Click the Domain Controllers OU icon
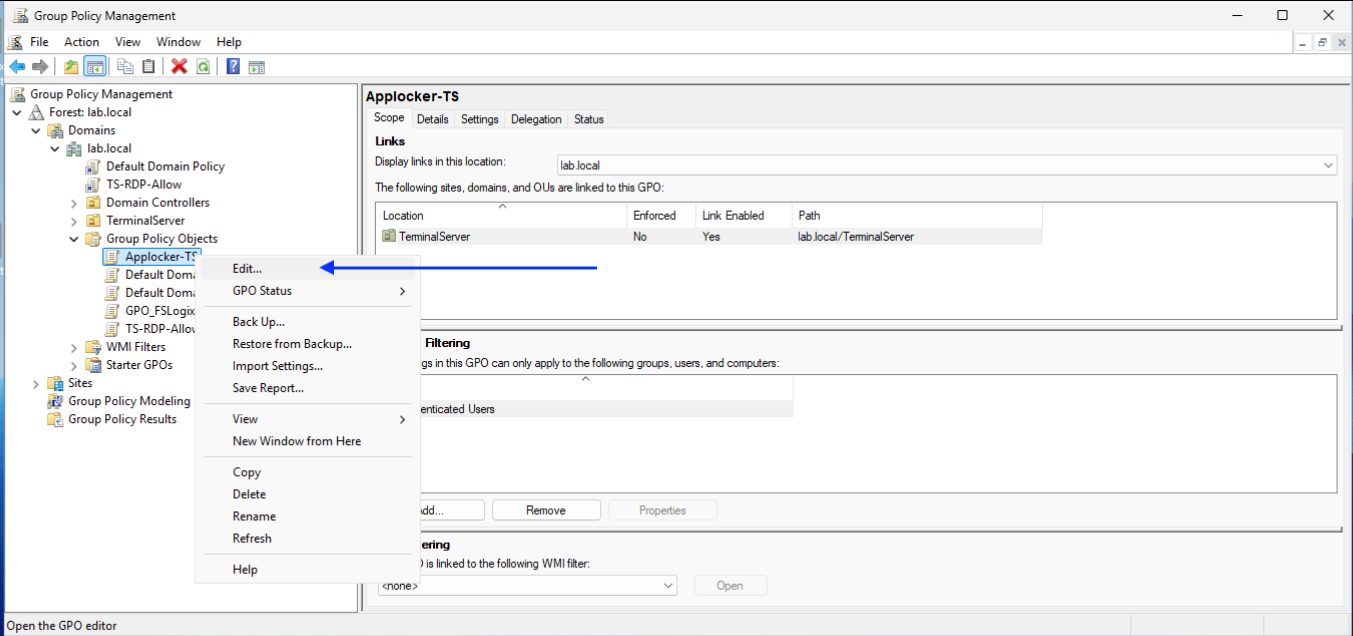Screen dimensions: 1353x636 point(93,202)
